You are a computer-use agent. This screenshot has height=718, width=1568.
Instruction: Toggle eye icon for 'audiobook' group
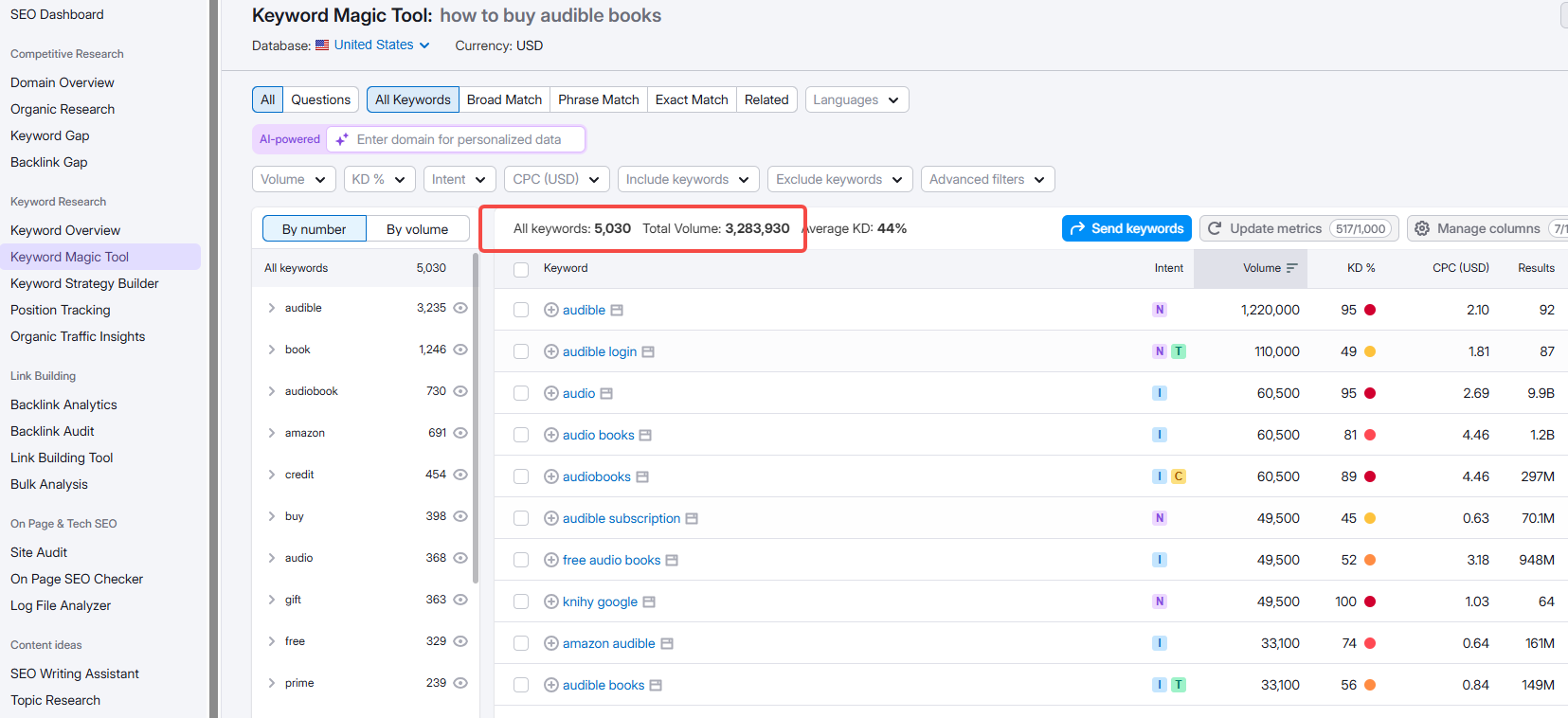click(460, 391)
